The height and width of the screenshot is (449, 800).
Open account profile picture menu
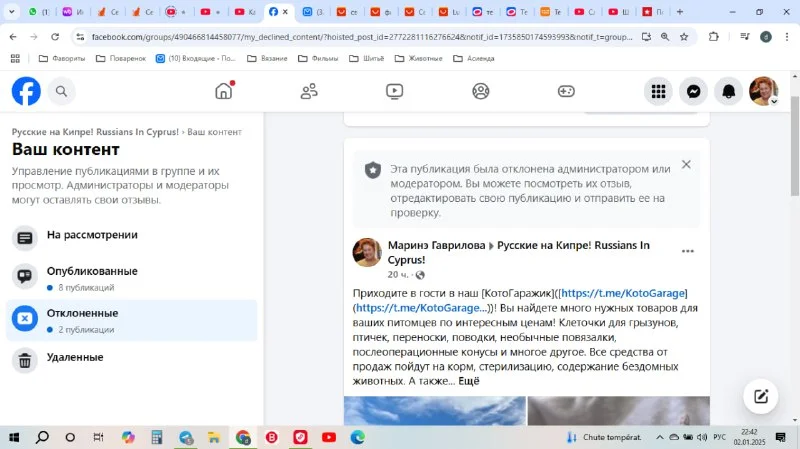pos(763,91)
